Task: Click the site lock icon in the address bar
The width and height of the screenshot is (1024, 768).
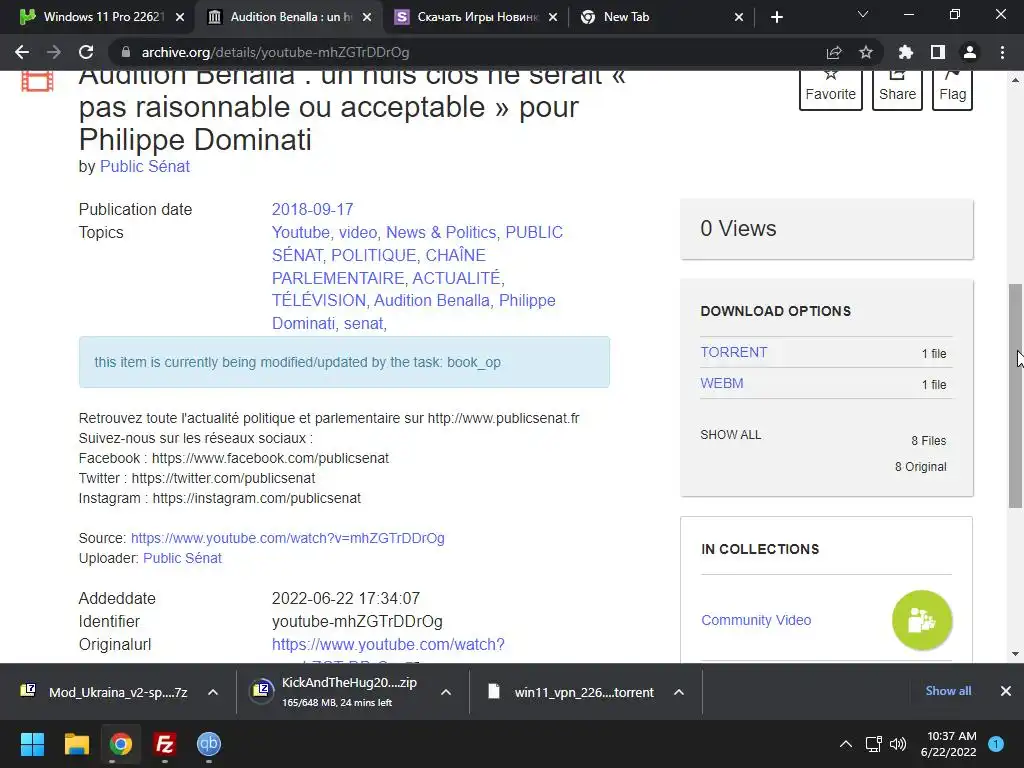Action: point(126,52)
